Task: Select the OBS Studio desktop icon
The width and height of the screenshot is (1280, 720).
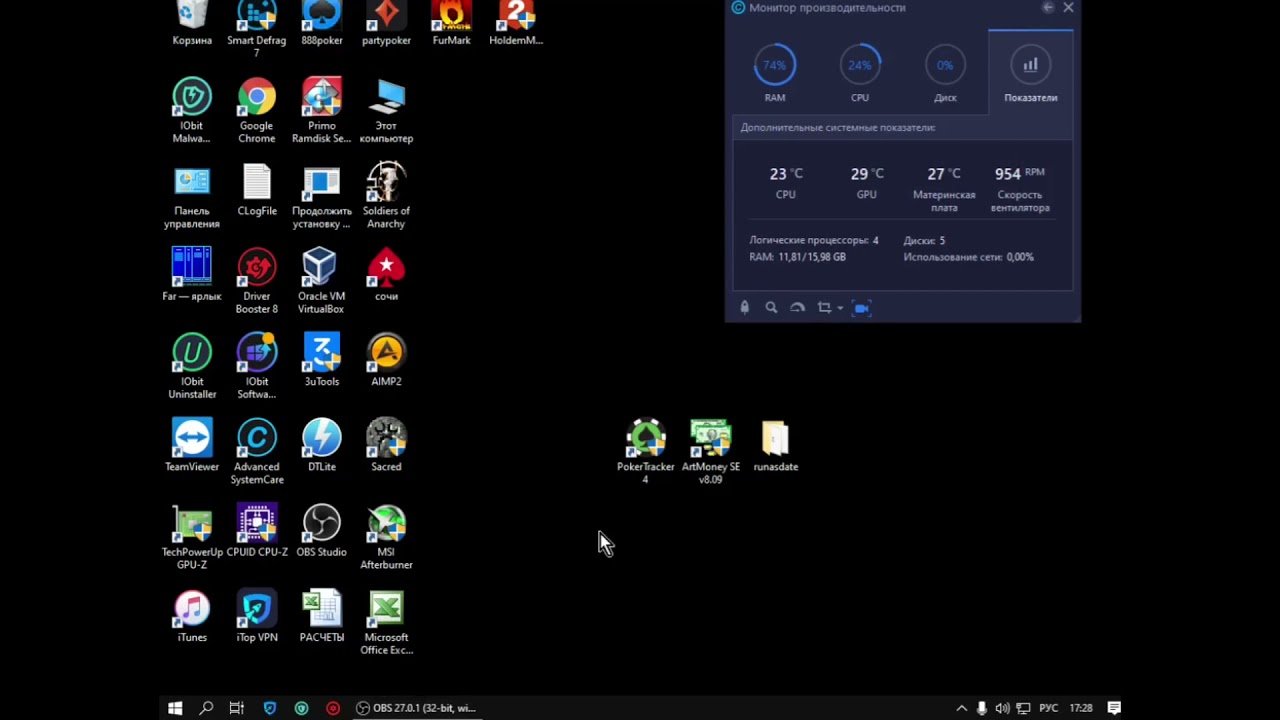Action: pos(322,531)
